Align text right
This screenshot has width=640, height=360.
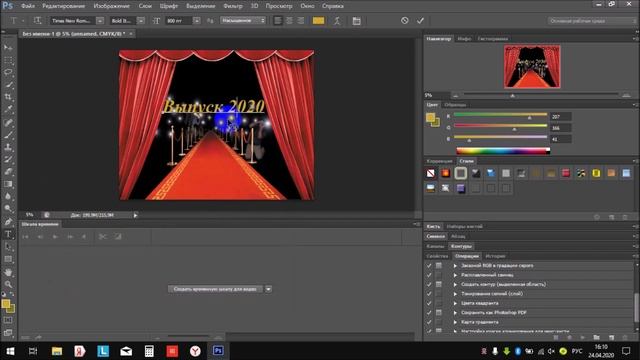tap(301, 20)
